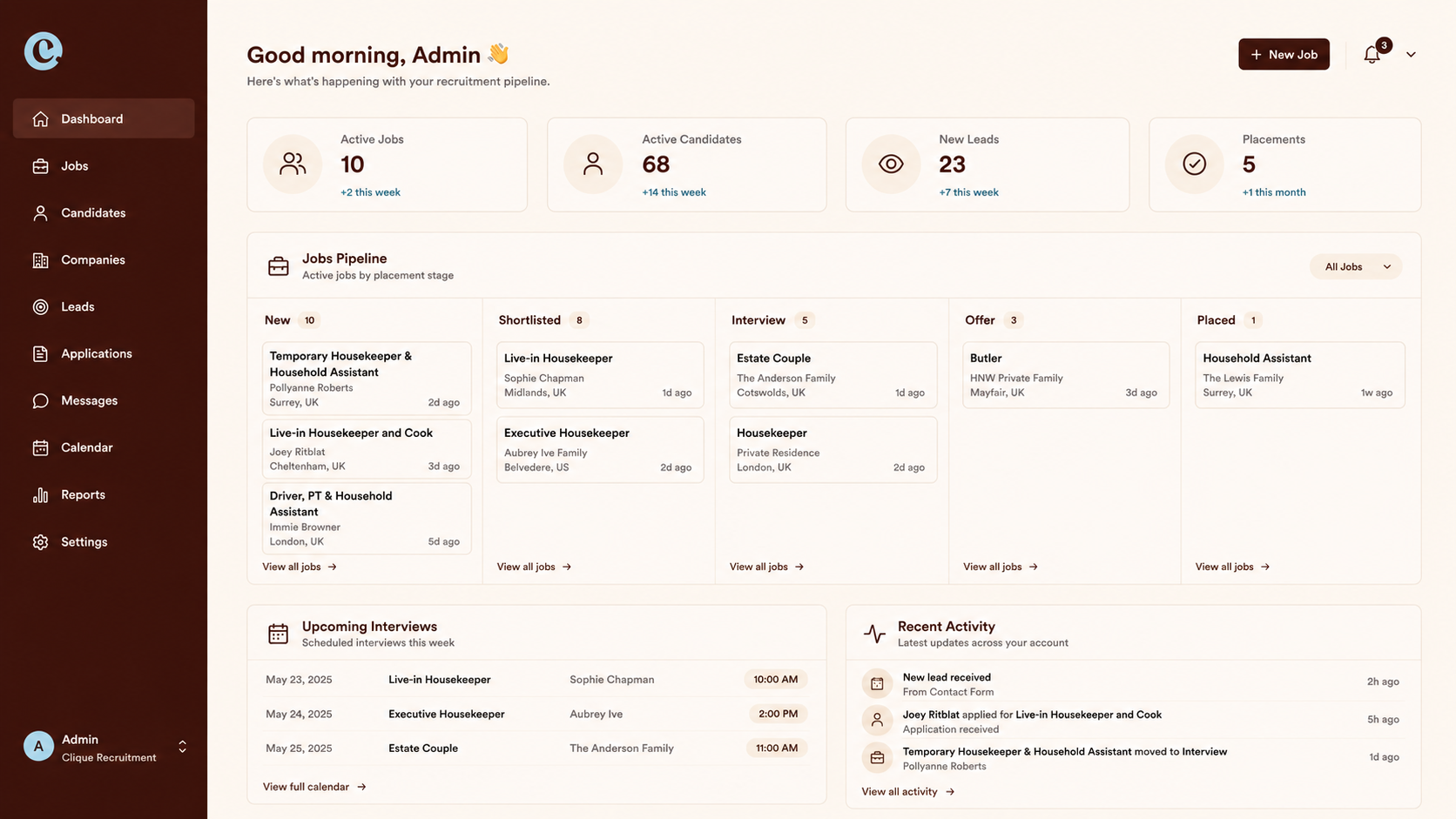Click the Recent Activity pulse icon
1456x819 pixels.
(874, 634)
